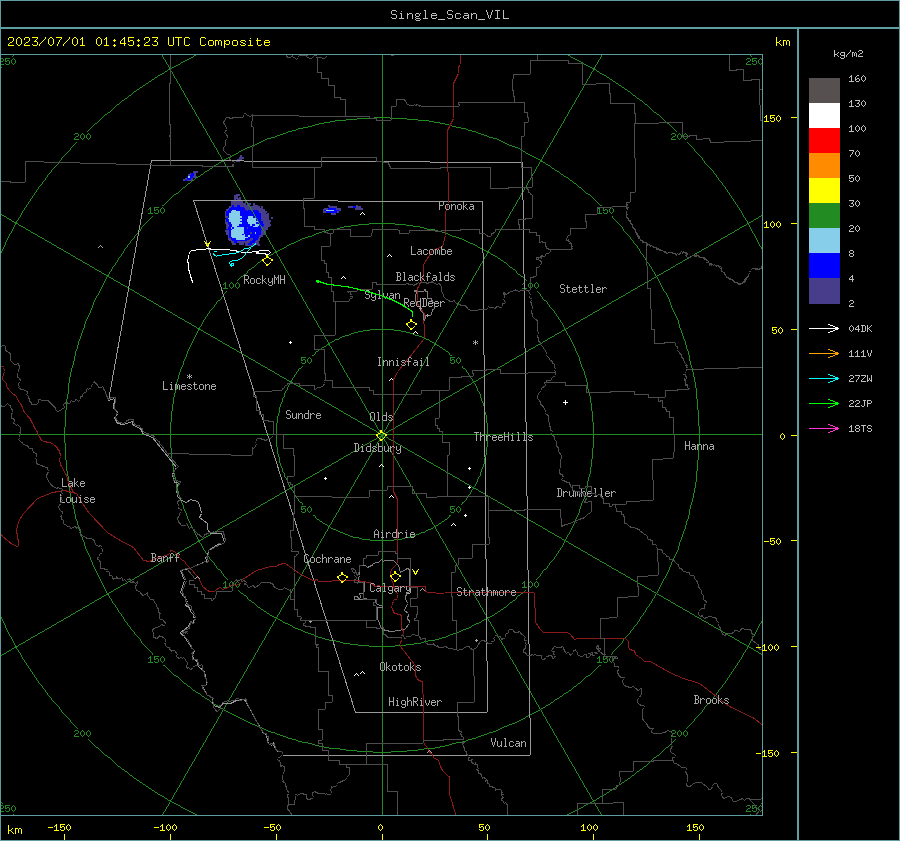Click the kg/m2 legend unit label
This screenshot has height=841, width=900.
848,54
